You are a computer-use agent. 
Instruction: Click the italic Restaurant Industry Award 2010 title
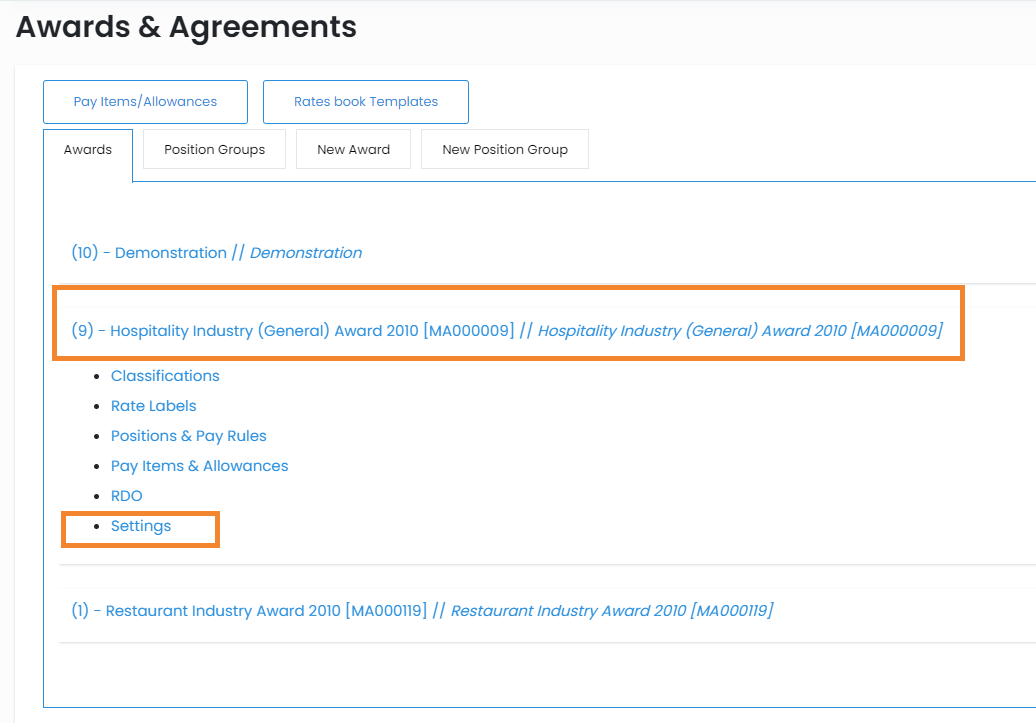(611, 611)
